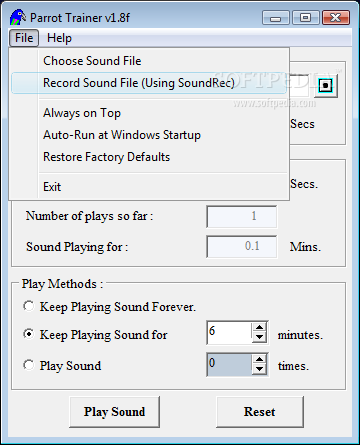This screenshot has height=445, width=360.
Task: Click the Parrot Trainer parrot icon in the title bar
Action: (18, 17)
